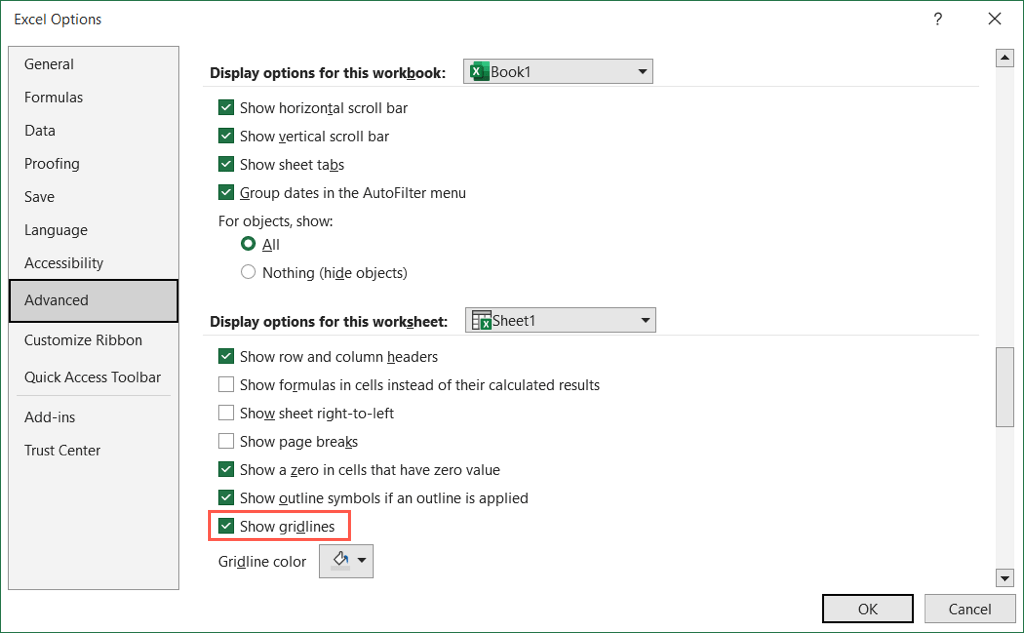The height and width of the screenshot is (633, 1024).
Task: Click the OK button
Action: 867,609
